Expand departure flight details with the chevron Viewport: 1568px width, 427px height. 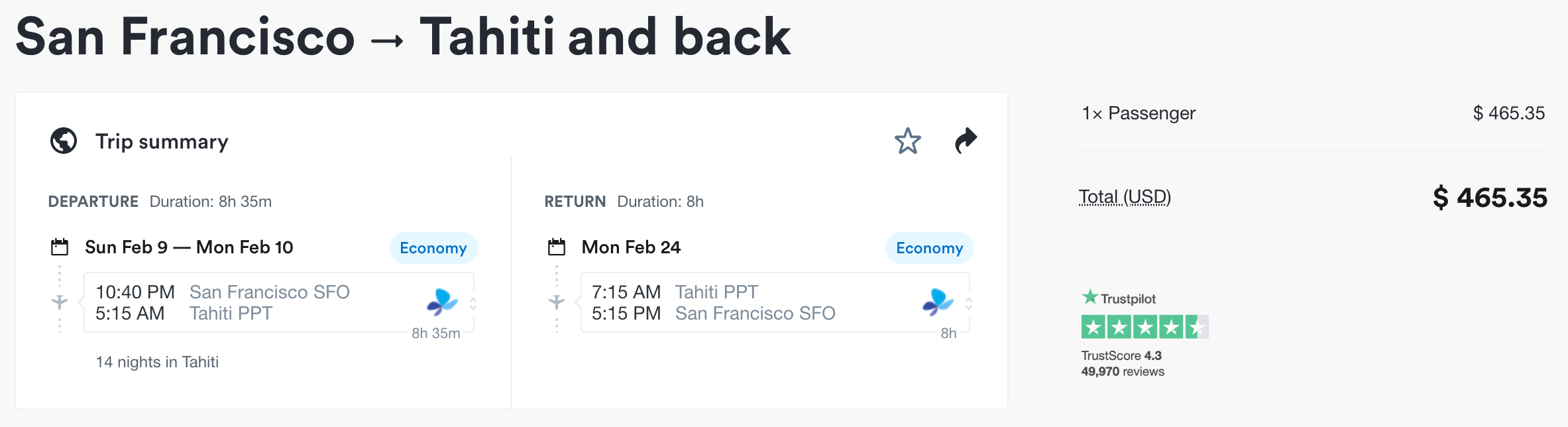click(x=473, y=304)
